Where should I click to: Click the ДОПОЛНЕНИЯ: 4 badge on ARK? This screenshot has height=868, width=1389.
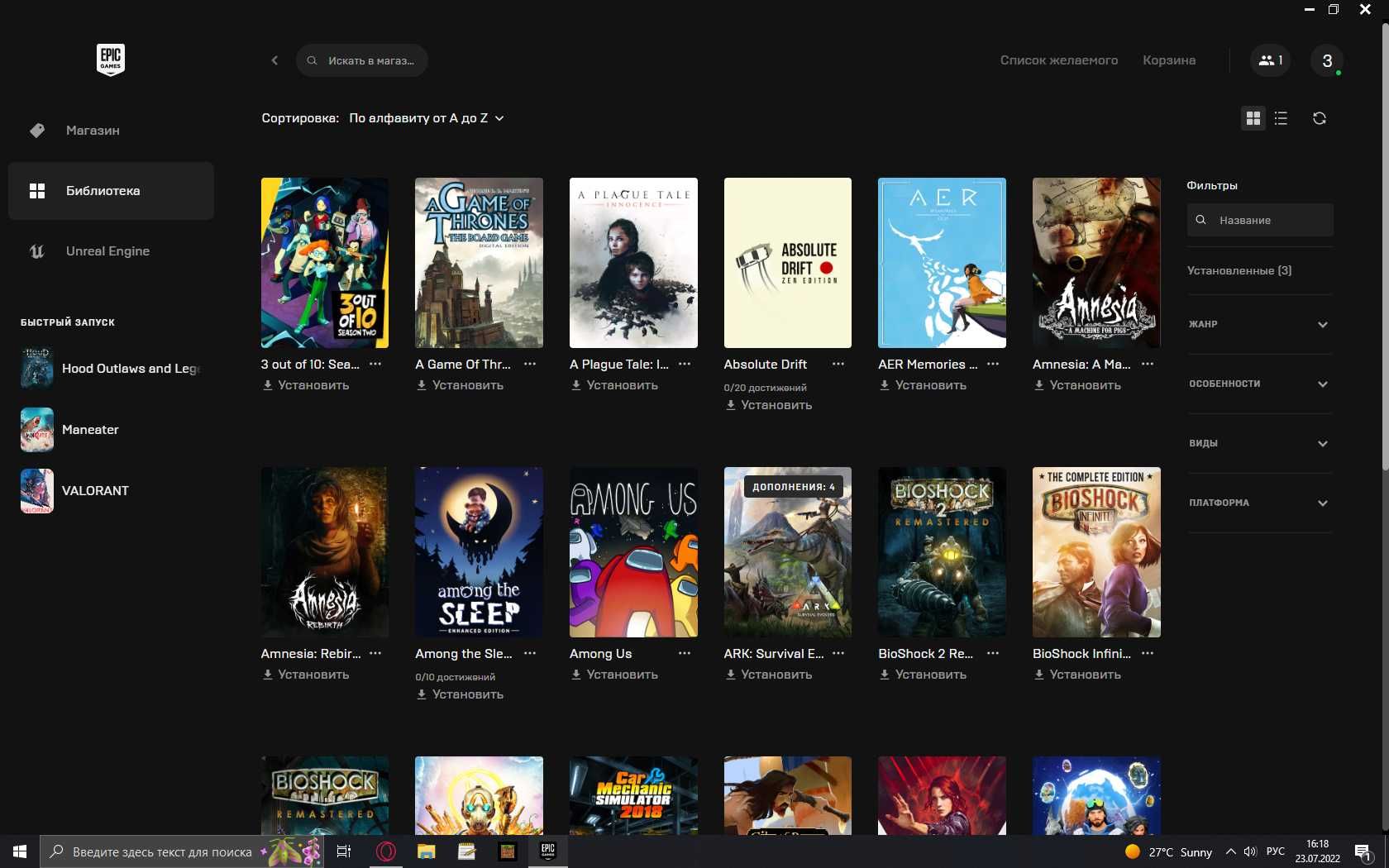[794, 487]
